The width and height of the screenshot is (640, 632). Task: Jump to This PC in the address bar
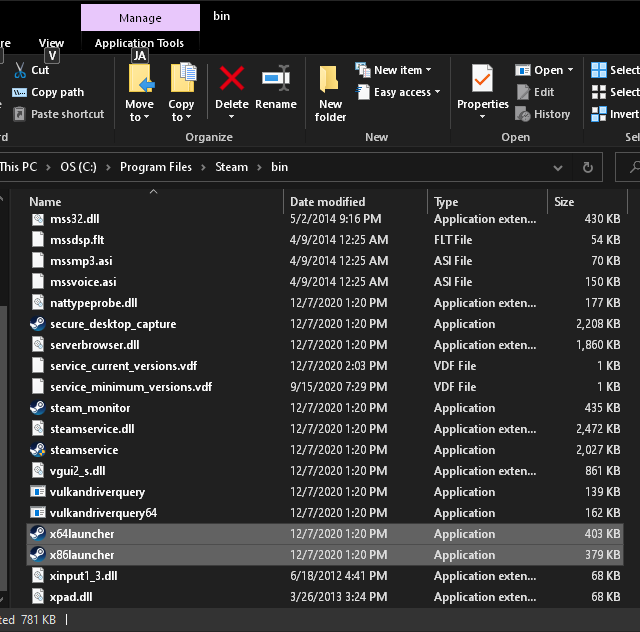18,167
